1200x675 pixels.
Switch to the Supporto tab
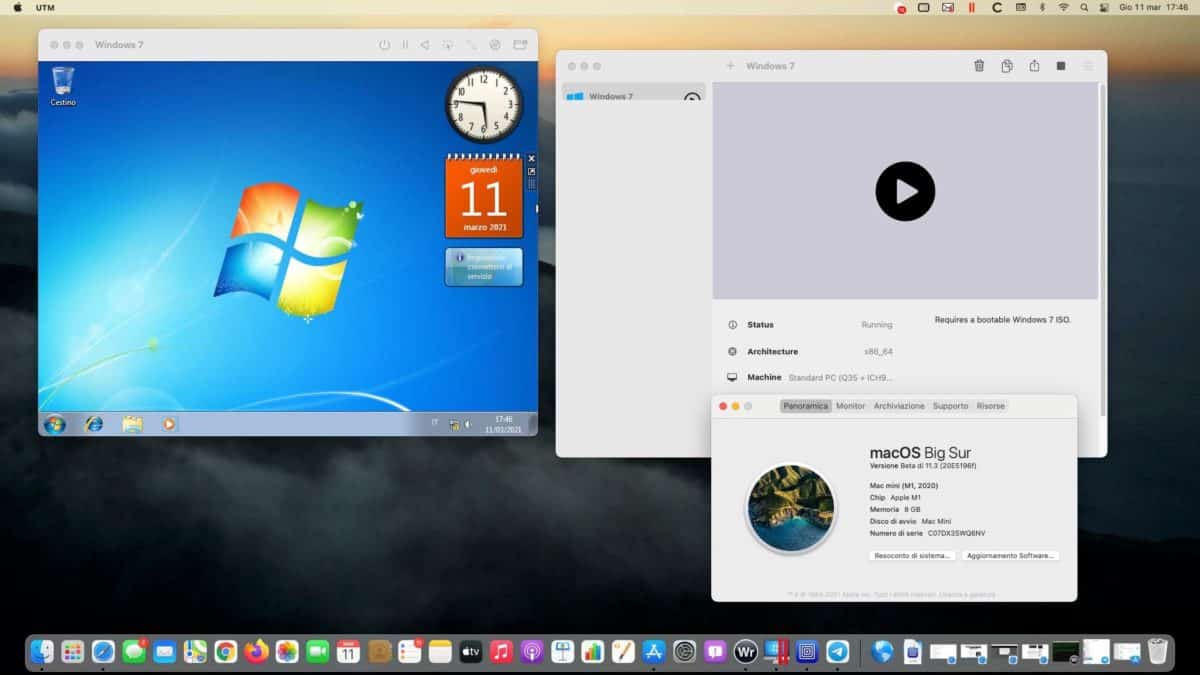950,406
